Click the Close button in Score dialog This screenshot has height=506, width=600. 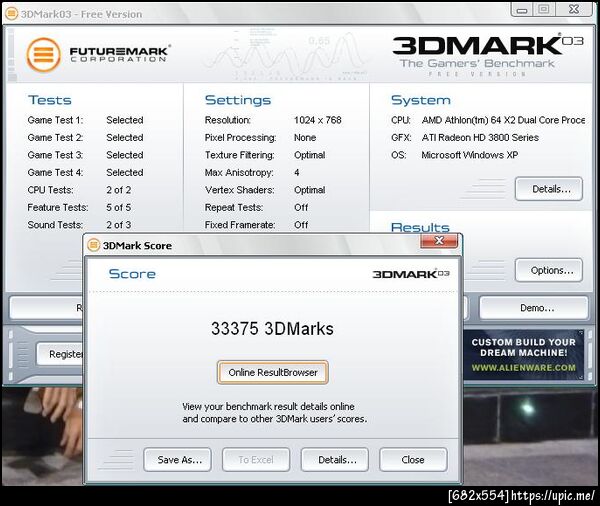413,459
